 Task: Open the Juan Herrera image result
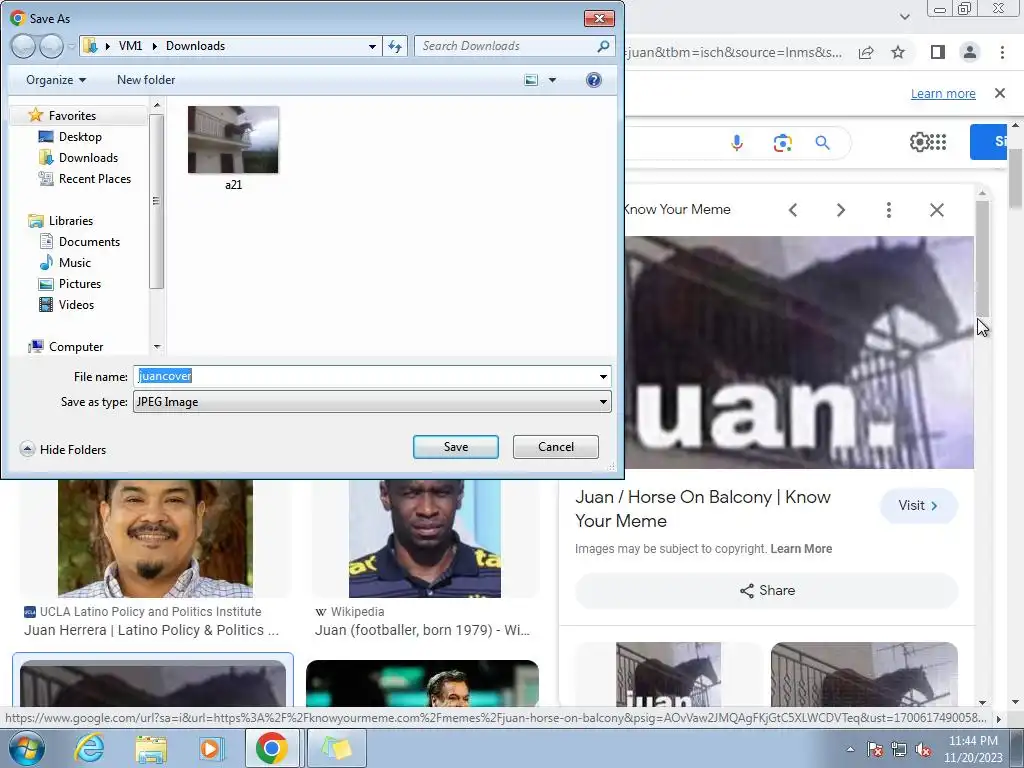(x=155, y=539)
